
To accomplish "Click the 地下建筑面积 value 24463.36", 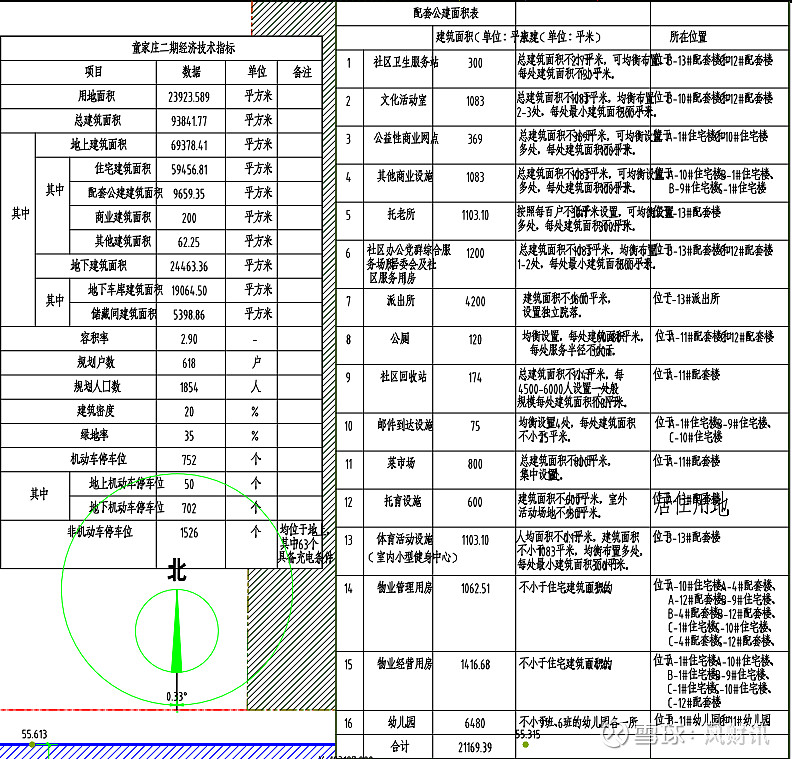I will [x=189, y=267].
